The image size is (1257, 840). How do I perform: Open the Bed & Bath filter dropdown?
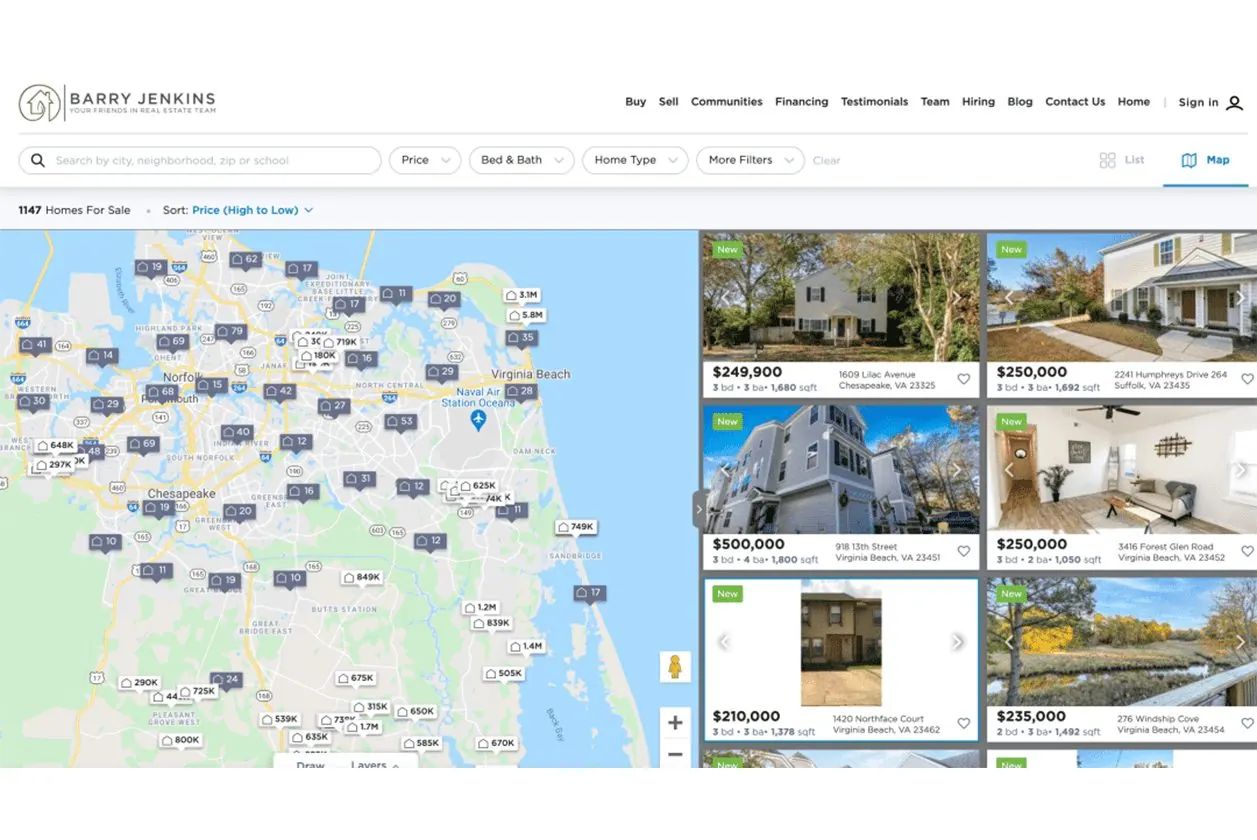pyautogui.click(x=521, y=160)
